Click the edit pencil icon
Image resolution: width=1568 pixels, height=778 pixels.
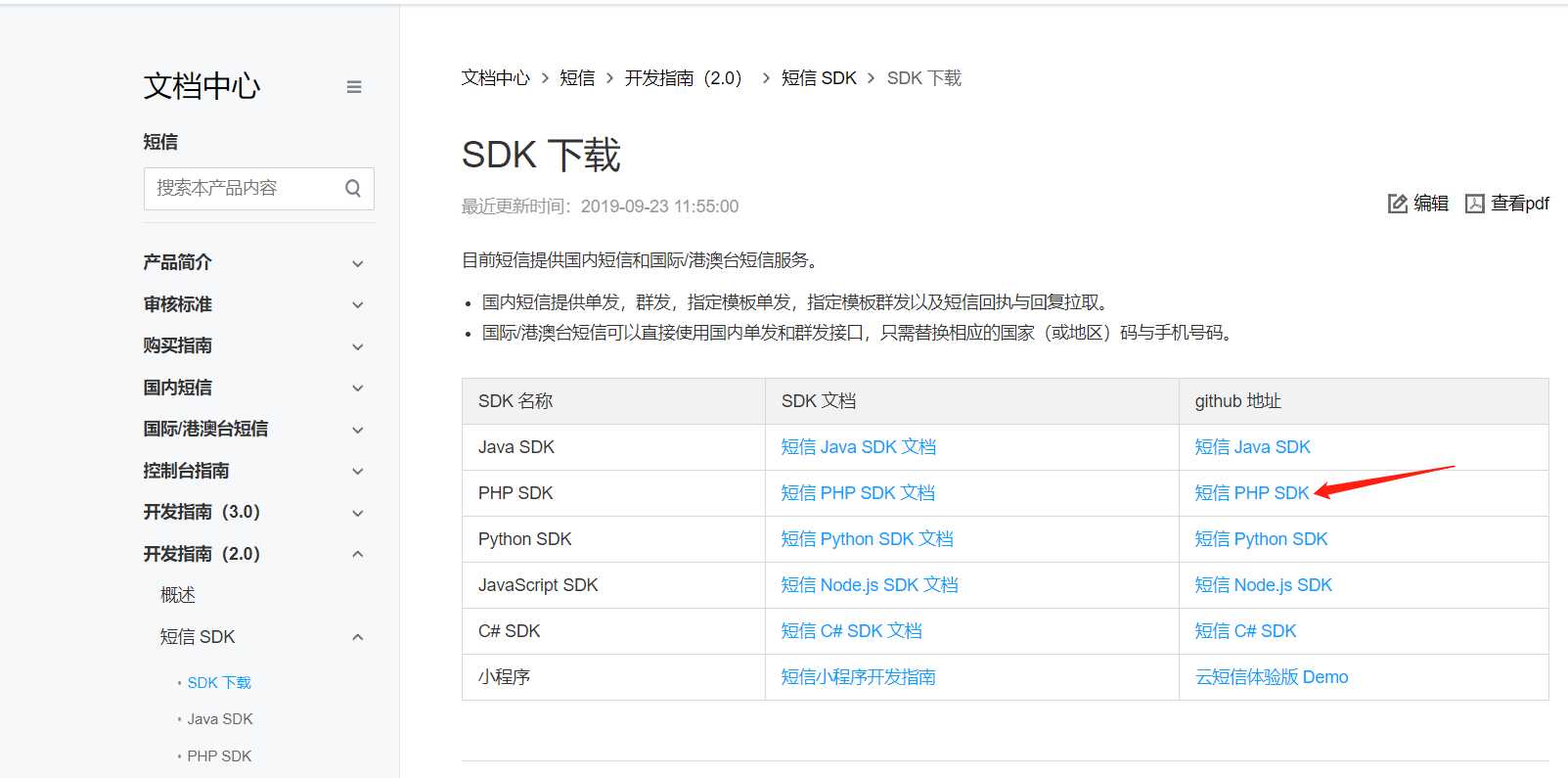(x=1398, y=204)
